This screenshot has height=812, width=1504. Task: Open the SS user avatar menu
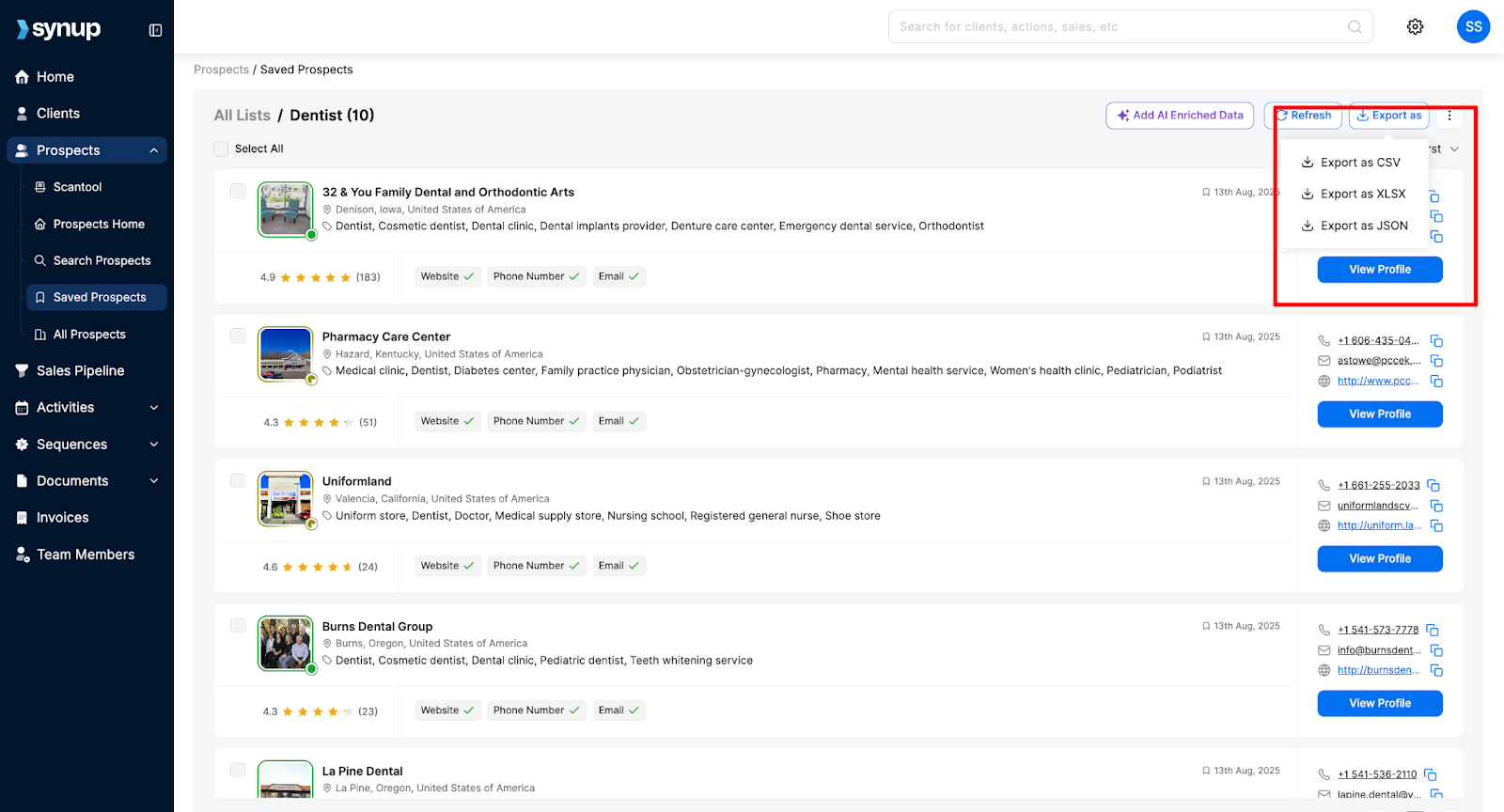1473,26
